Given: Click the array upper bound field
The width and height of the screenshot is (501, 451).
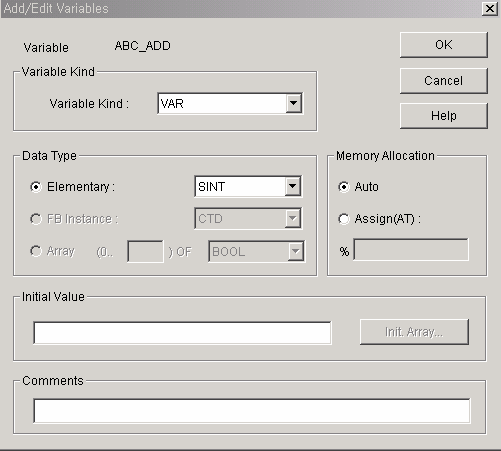Looking at the screenshot, I should [145, 251].
